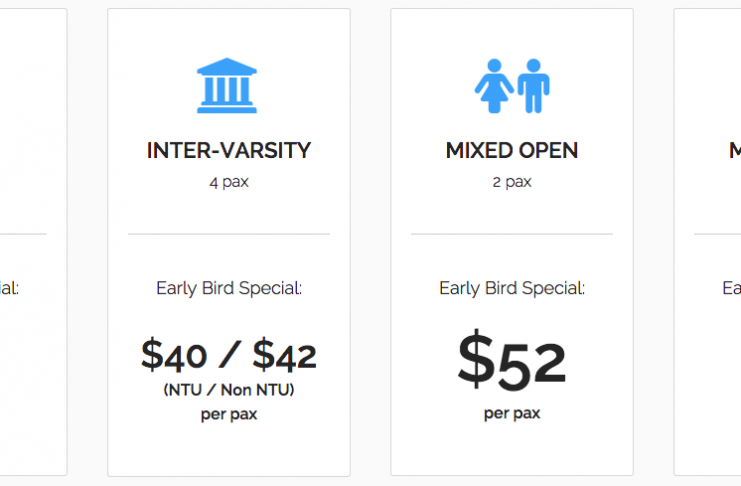Image resolution: width=741 pixels, height=486 pixels.
Task: Click the 4 pax label
Action: click(229, 182)
